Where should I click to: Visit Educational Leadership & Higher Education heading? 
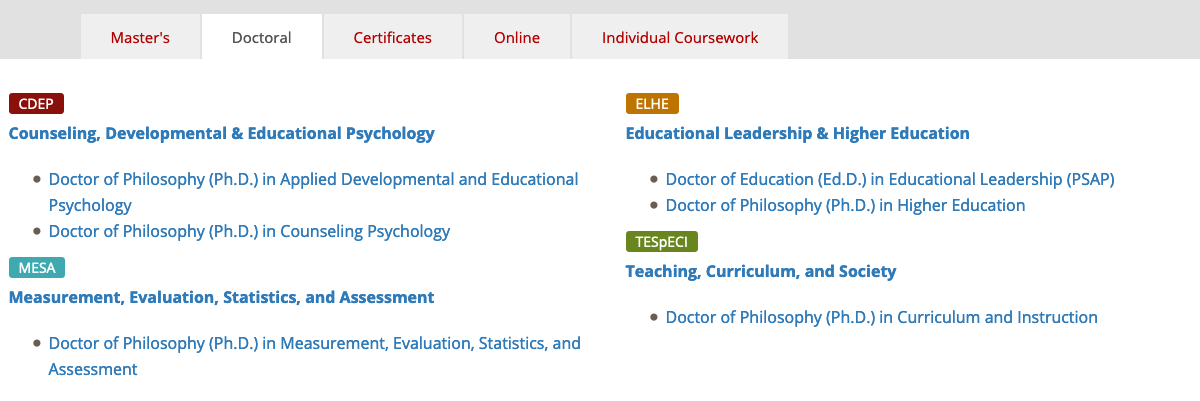tap(797, 133)
